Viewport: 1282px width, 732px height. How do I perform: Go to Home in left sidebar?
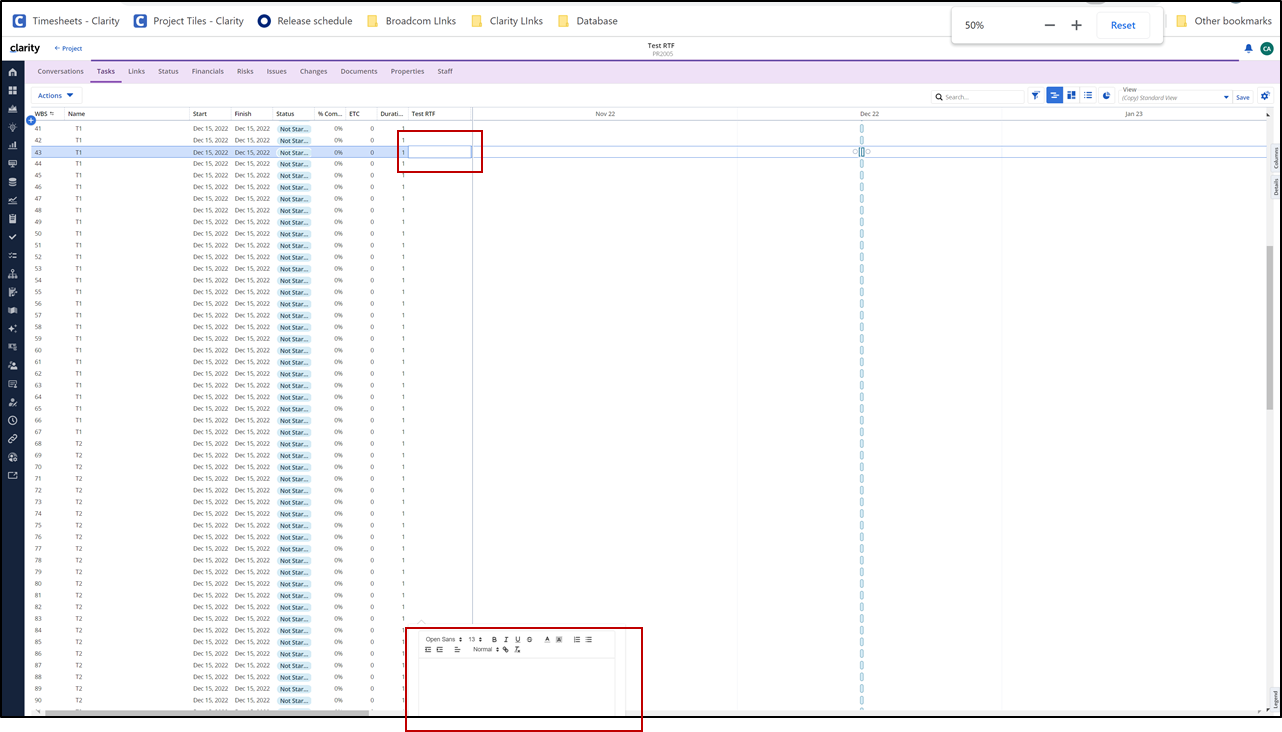coord(13,72)
